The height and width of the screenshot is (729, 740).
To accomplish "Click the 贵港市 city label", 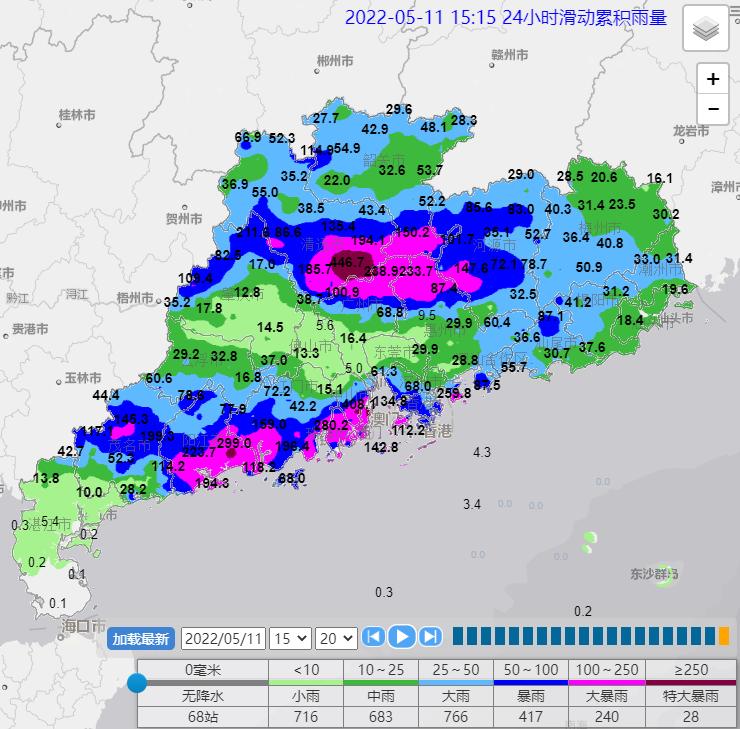I will coord(30,328).
